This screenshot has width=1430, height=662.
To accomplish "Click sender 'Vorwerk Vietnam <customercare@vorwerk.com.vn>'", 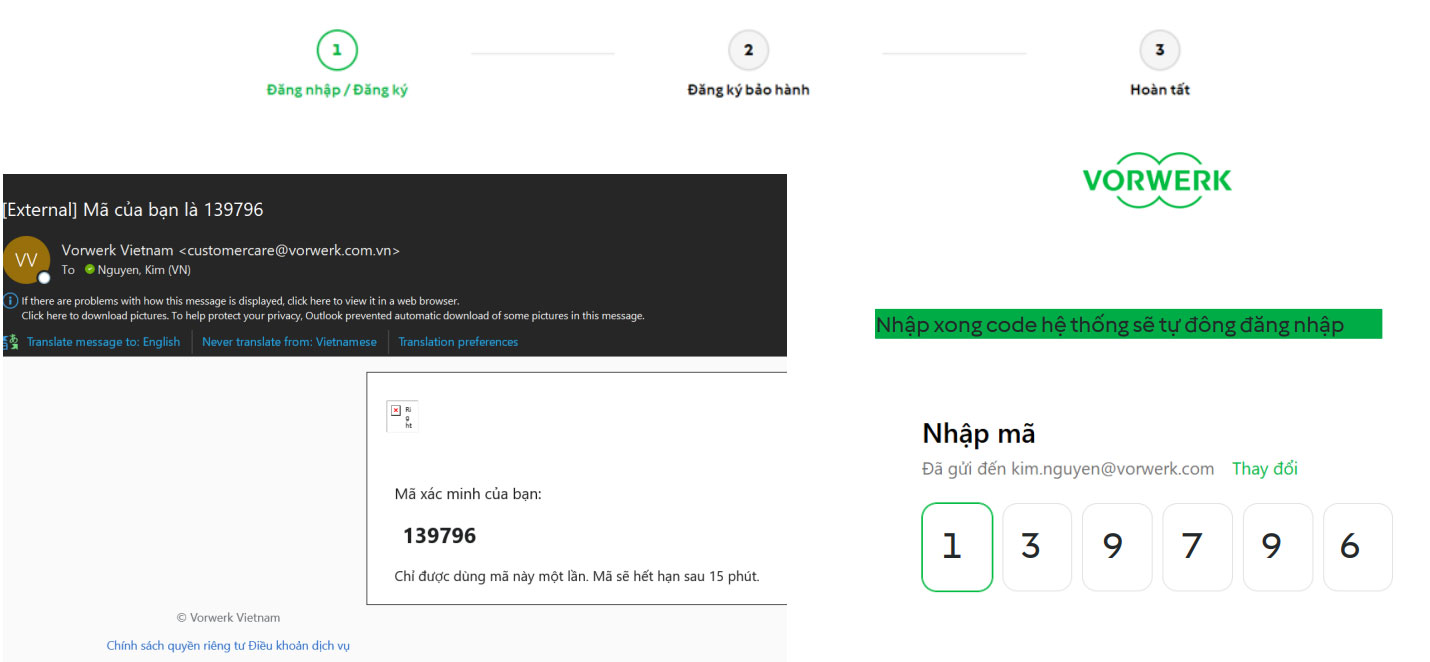I will [231, 251].
